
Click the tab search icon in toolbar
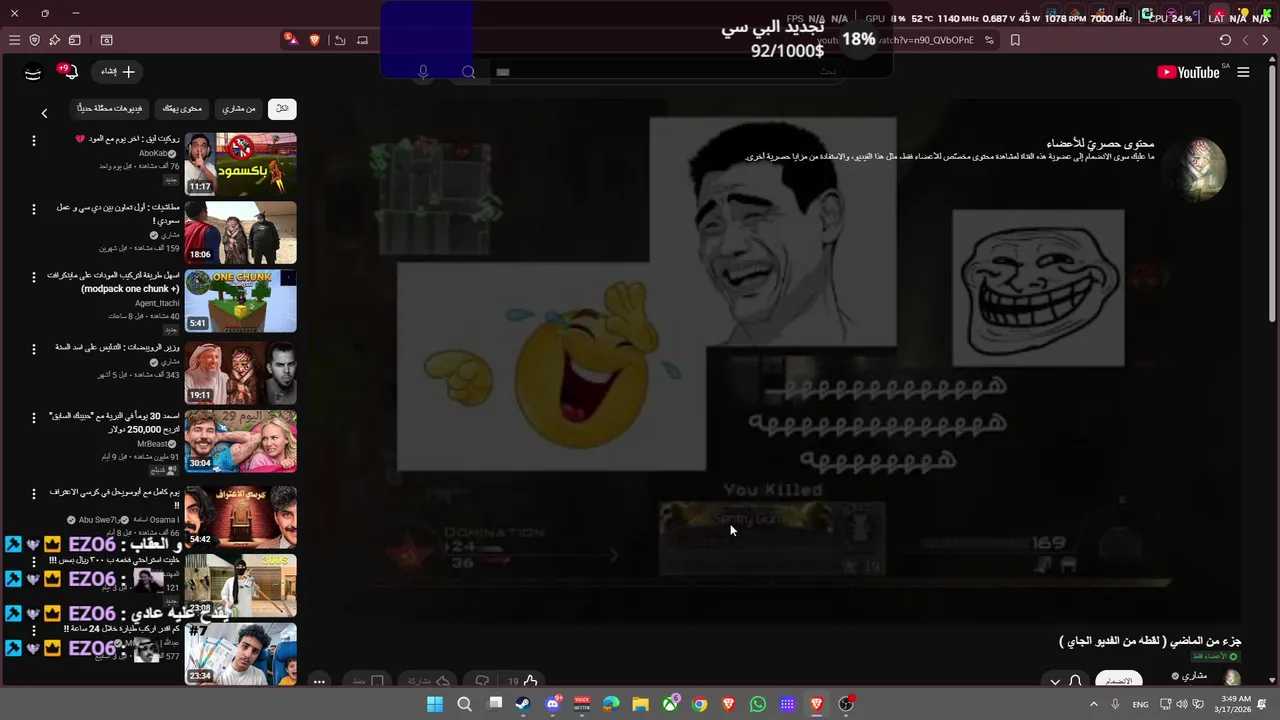106,40
